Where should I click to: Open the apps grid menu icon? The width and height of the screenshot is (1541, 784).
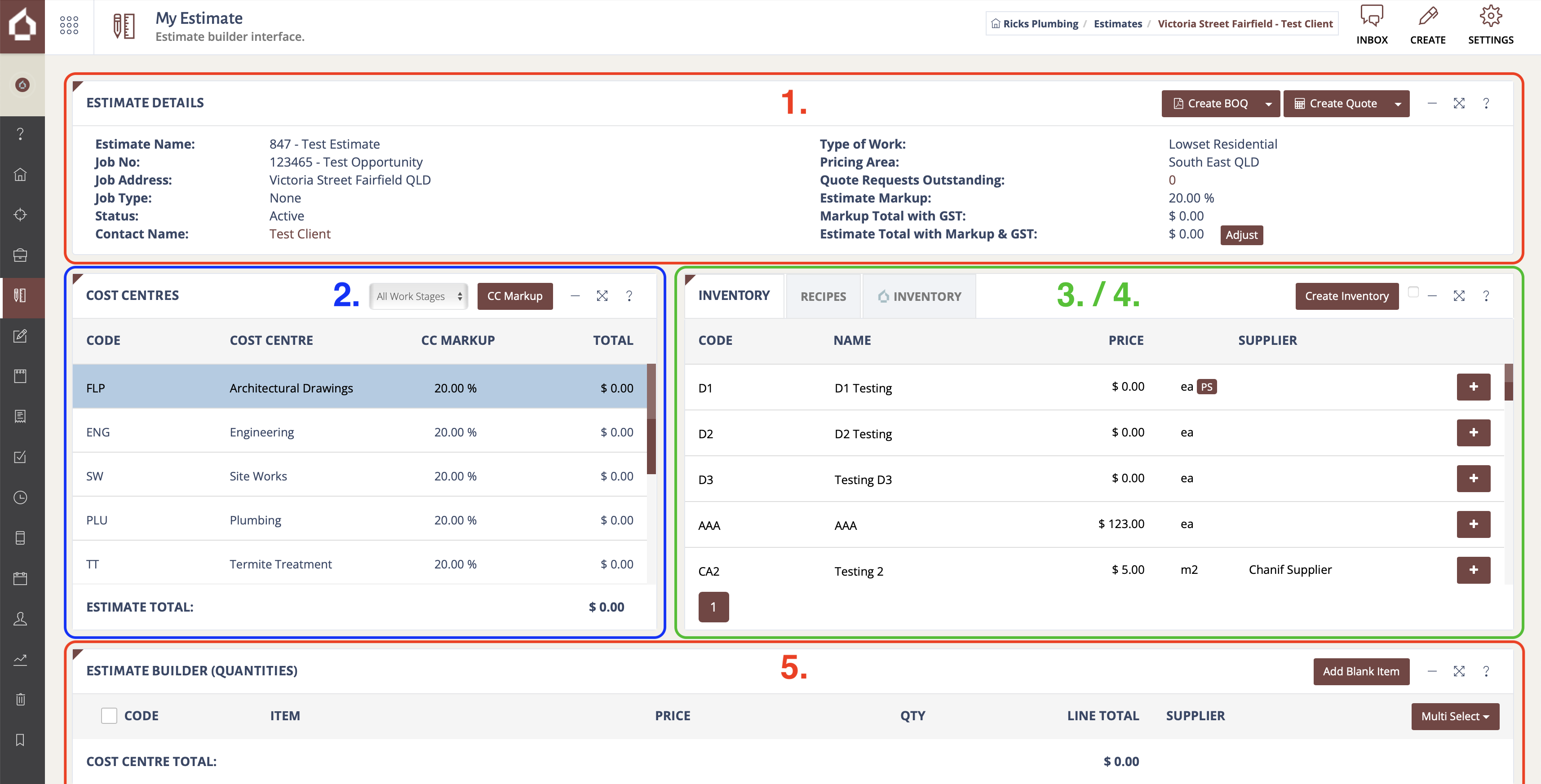pos(69,25)
